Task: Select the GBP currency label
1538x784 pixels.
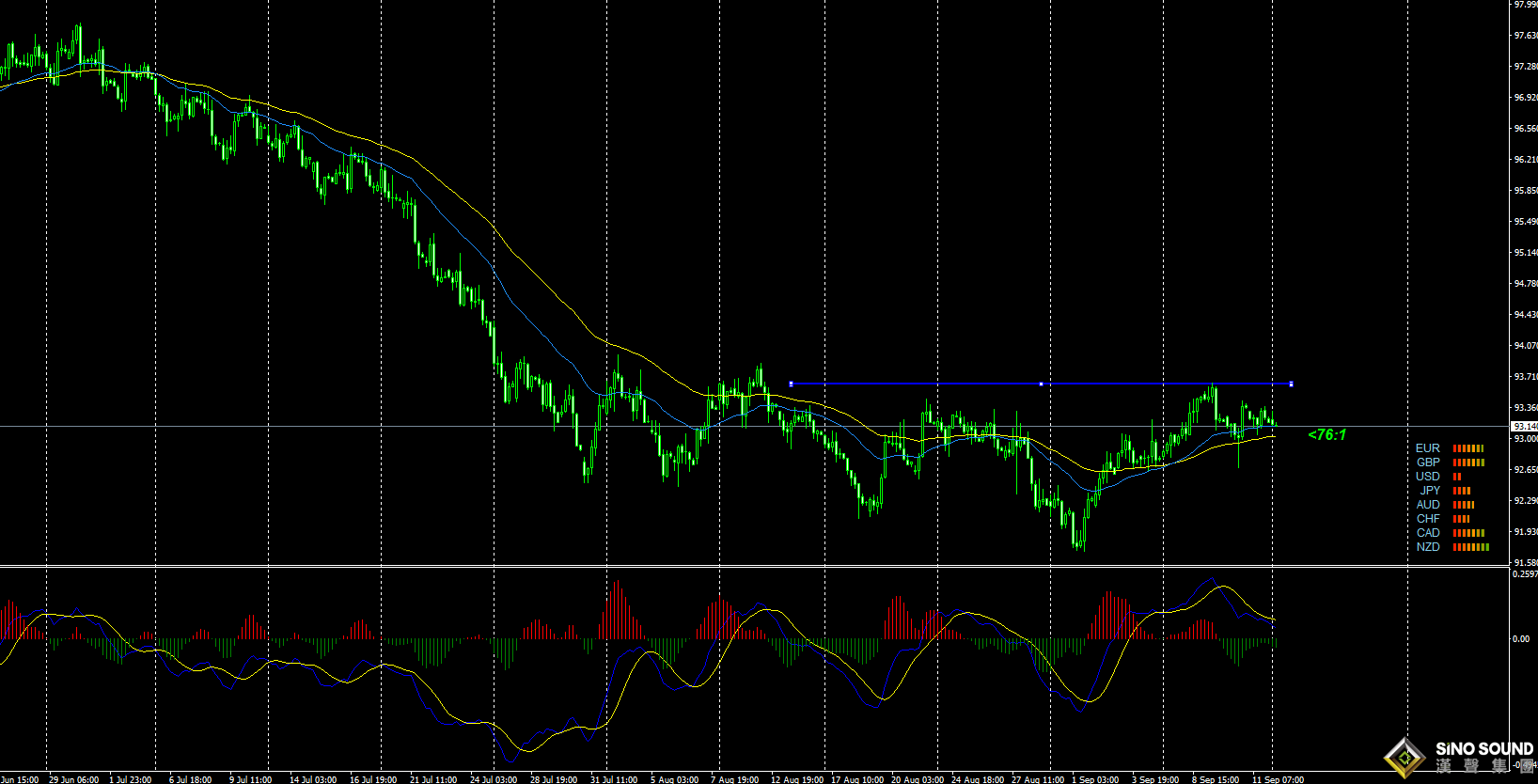Action: click(1428, 463)
